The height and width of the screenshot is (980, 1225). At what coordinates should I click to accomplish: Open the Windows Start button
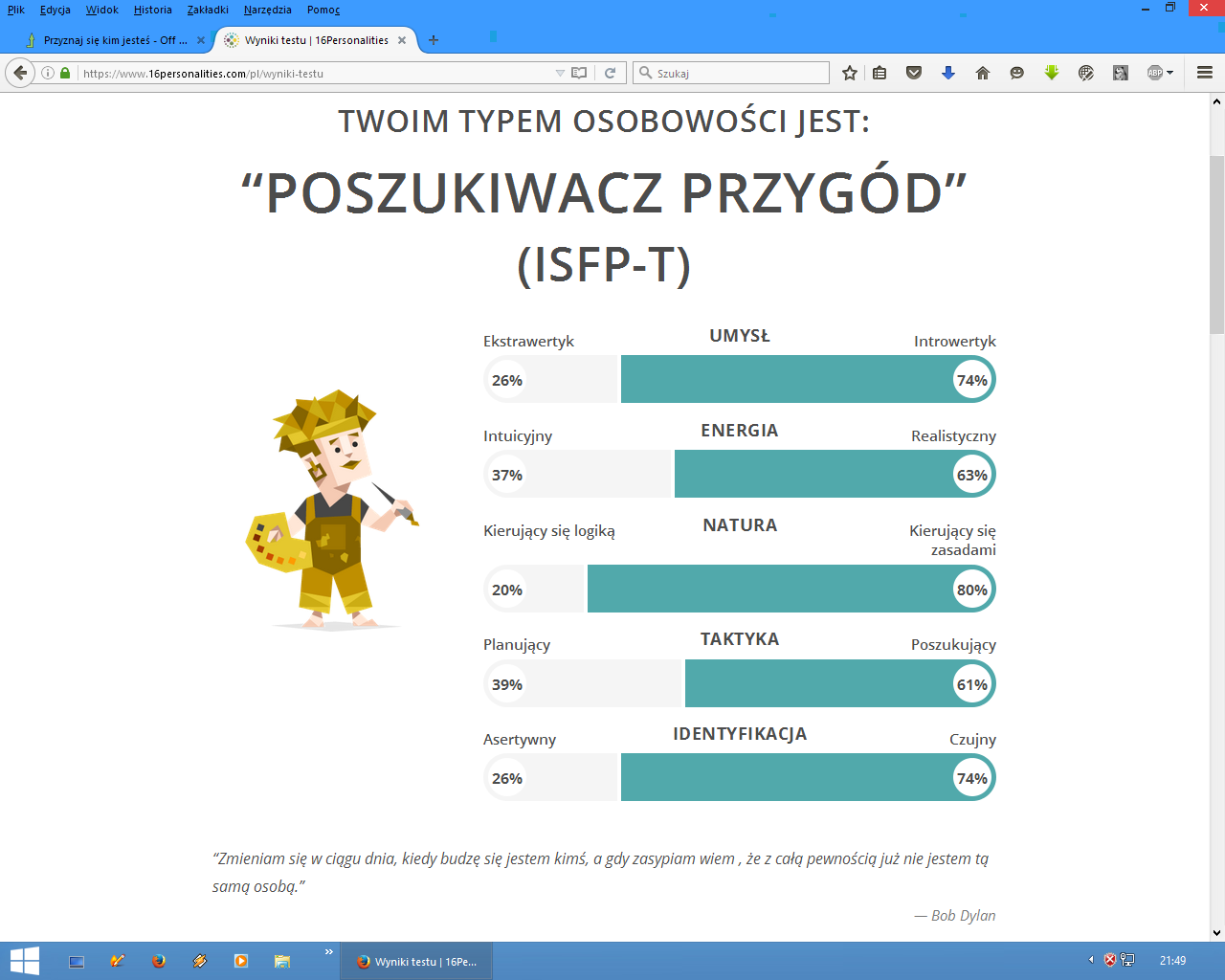tap(24, 961)
